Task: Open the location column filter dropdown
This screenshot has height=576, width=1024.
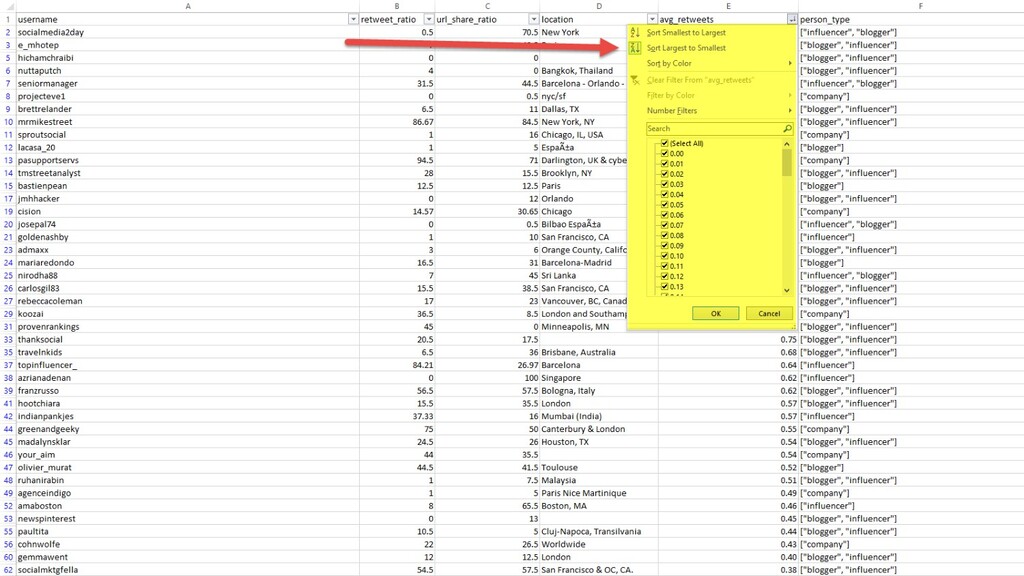Action: click(x=652, y=20)
